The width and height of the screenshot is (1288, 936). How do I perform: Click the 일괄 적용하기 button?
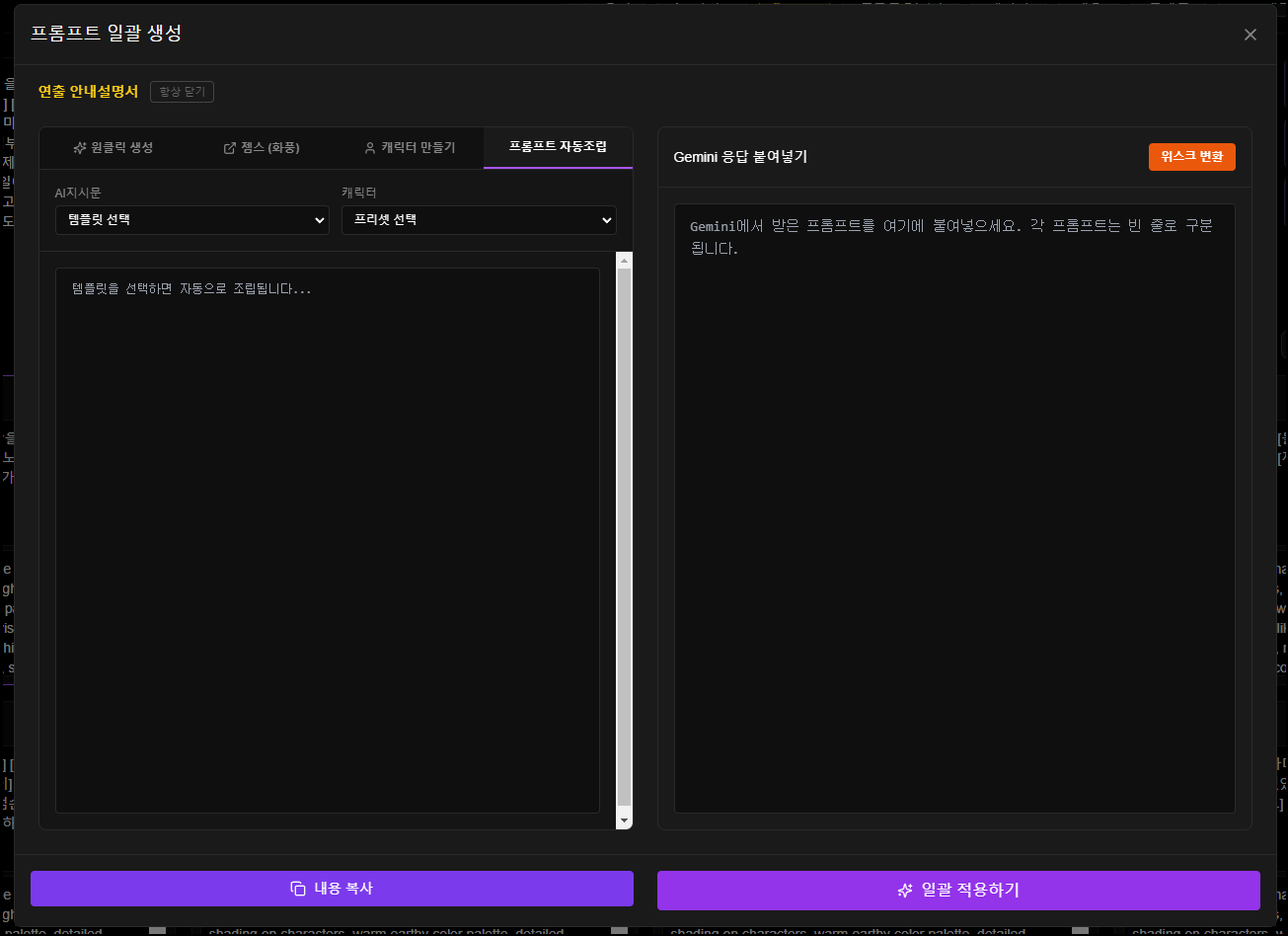pyautogui.click(x=958, y=889)
